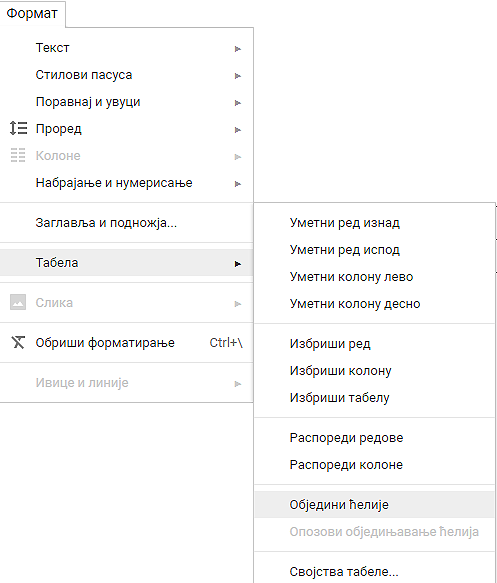Open the Формат menu tab

pyautogui.click(x=32, y=13)
